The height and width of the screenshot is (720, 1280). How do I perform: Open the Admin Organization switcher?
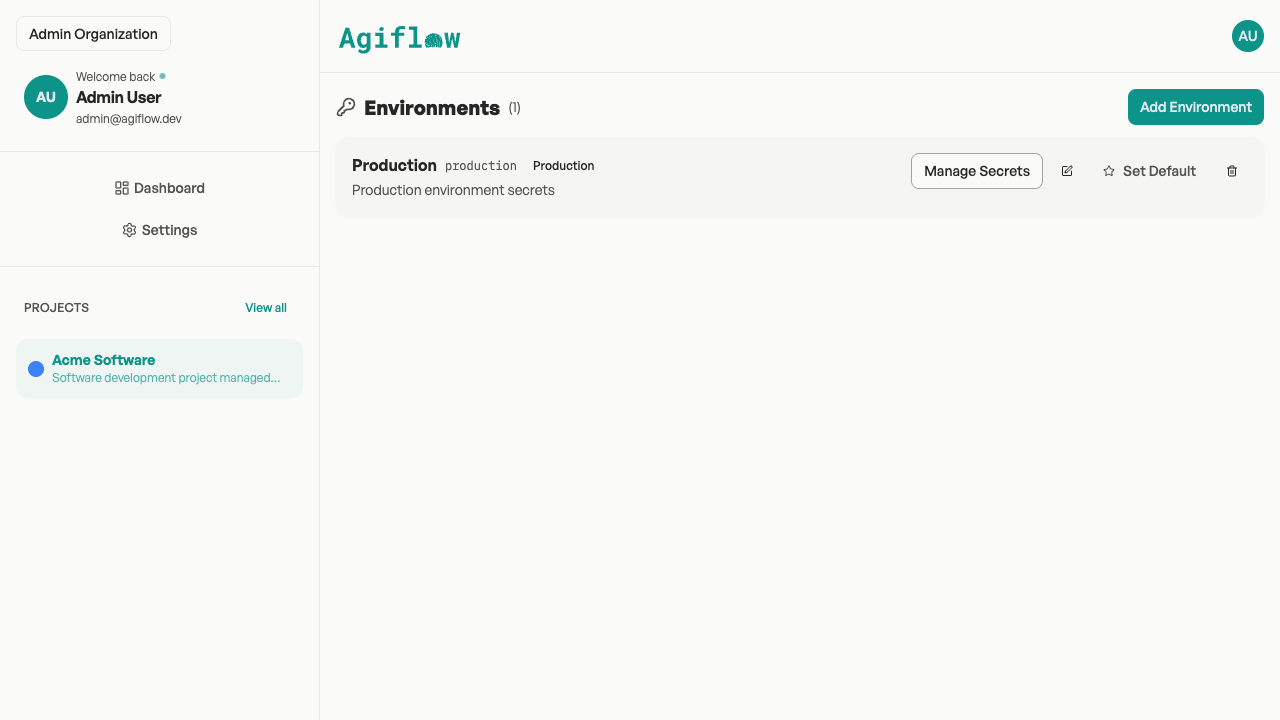click(x=93, y=34)
